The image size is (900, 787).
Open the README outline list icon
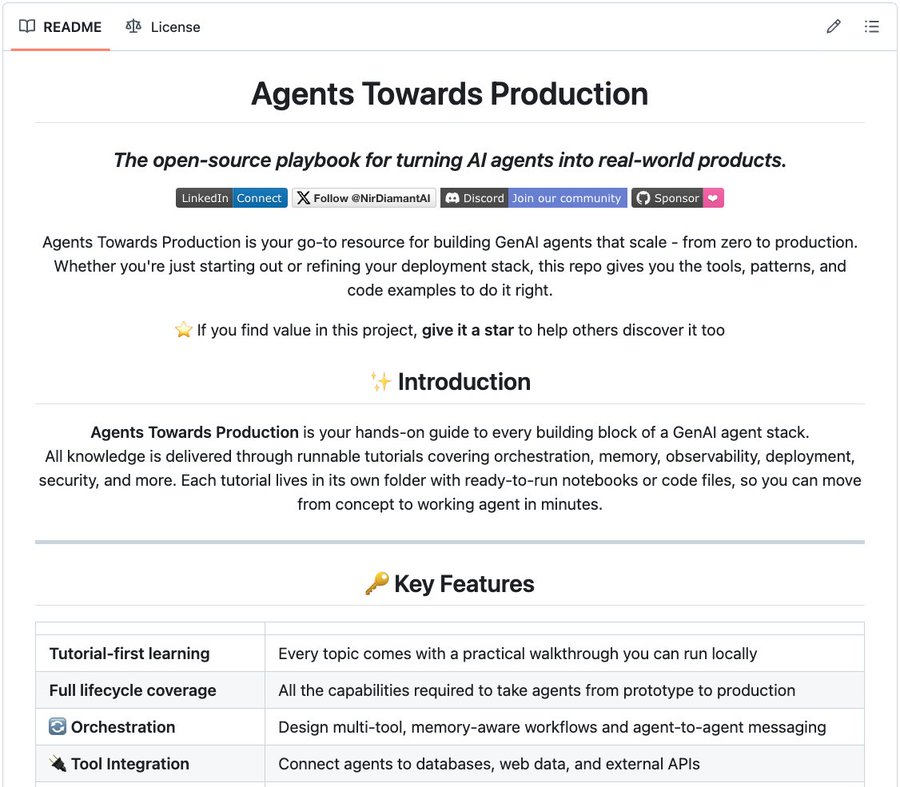[x=871, y=26]
